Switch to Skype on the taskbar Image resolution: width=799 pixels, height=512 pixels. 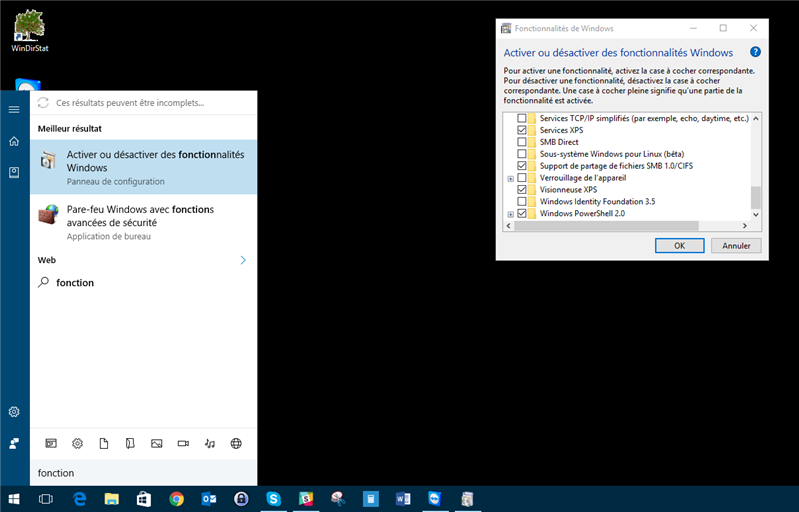coord(274,499)
